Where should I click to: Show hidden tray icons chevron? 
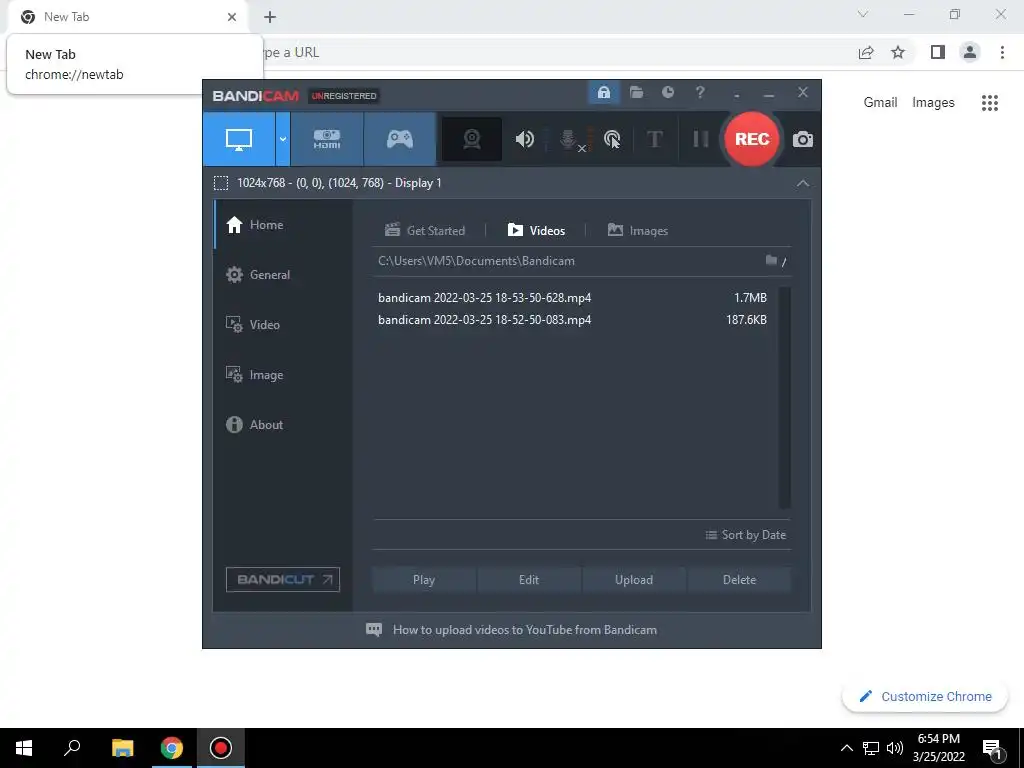[846, 748]
